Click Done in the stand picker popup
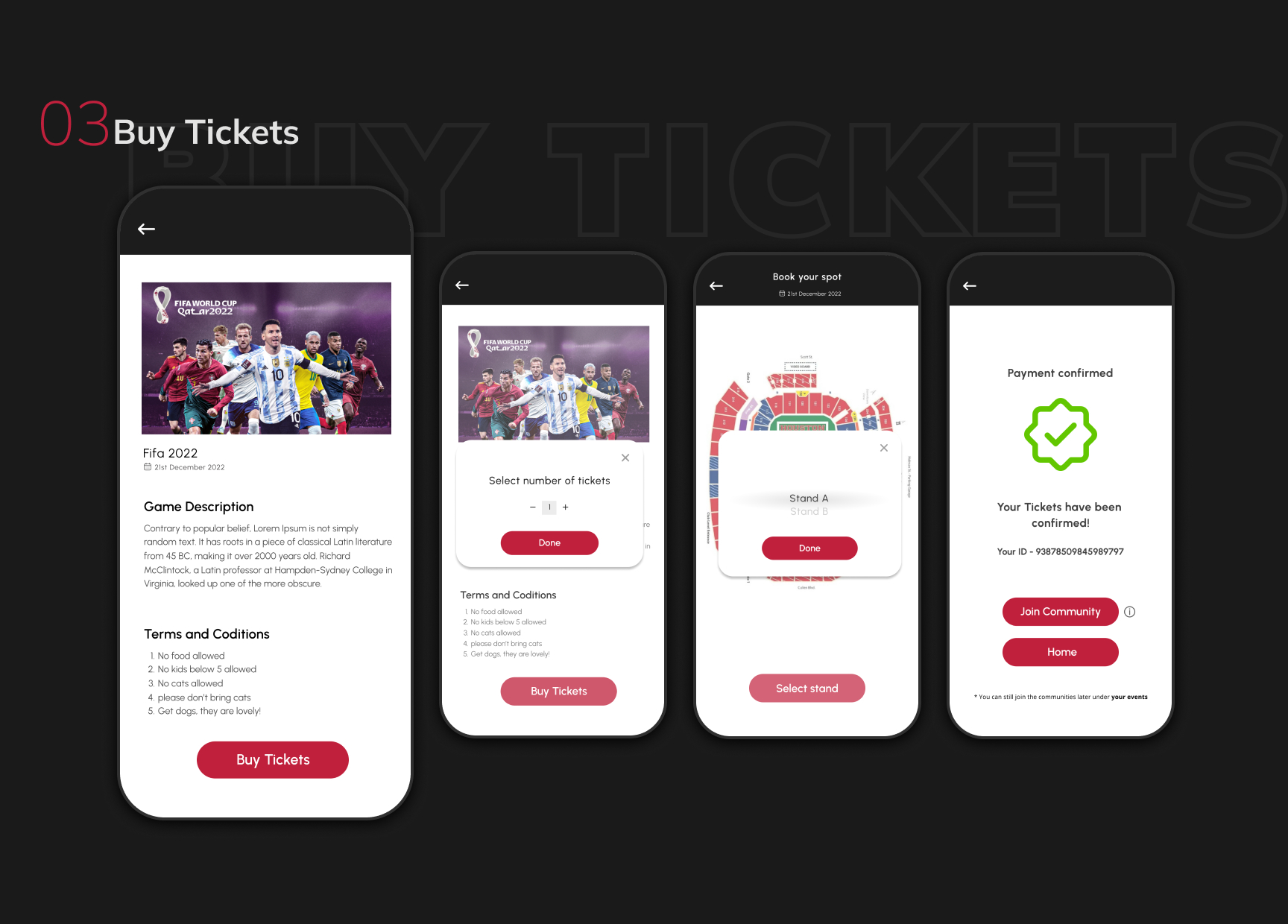The image size is (1288, 924). click(809, 548)
